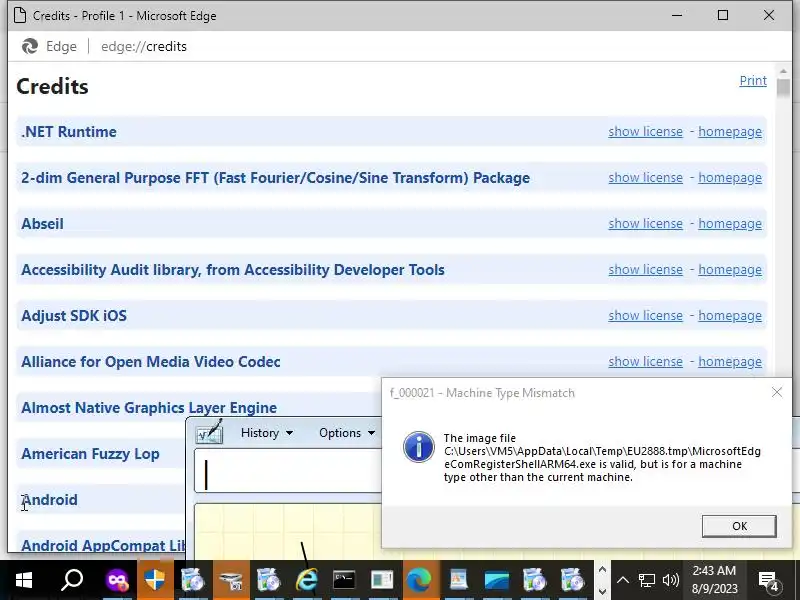Click "Alliance for Open Media Video Codec" title
The height and width of the screenshot is (600, 800).
pos(151,361)
